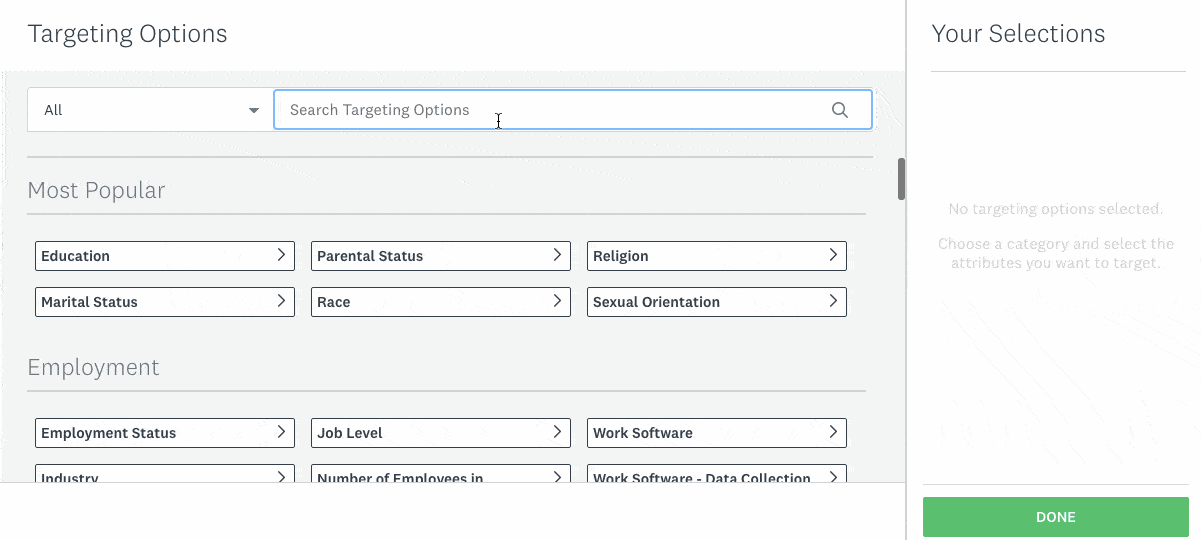Click the vertical scrollbar thumb
1201x540 pixels.
901,179
